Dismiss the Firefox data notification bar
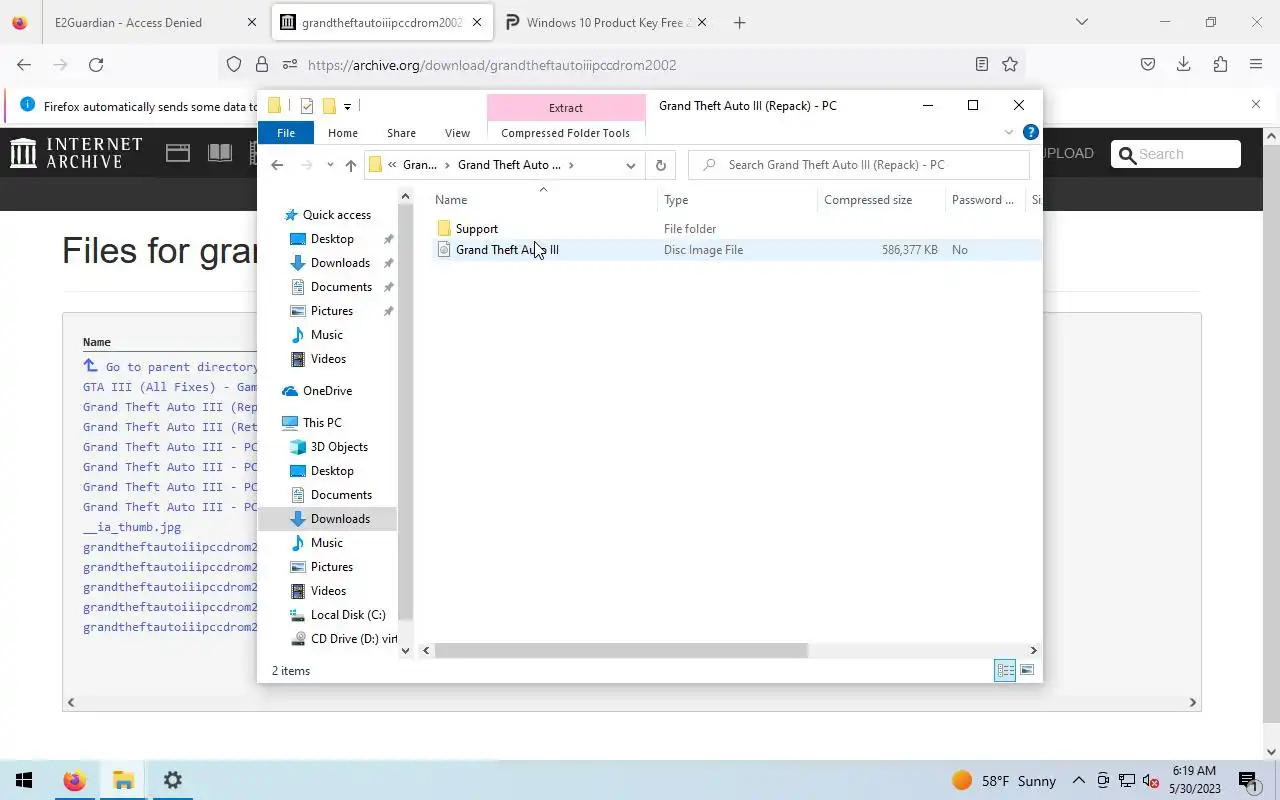Image resolution: width=1280 pixels, height=800 pixels. [x=1256, y=104]
